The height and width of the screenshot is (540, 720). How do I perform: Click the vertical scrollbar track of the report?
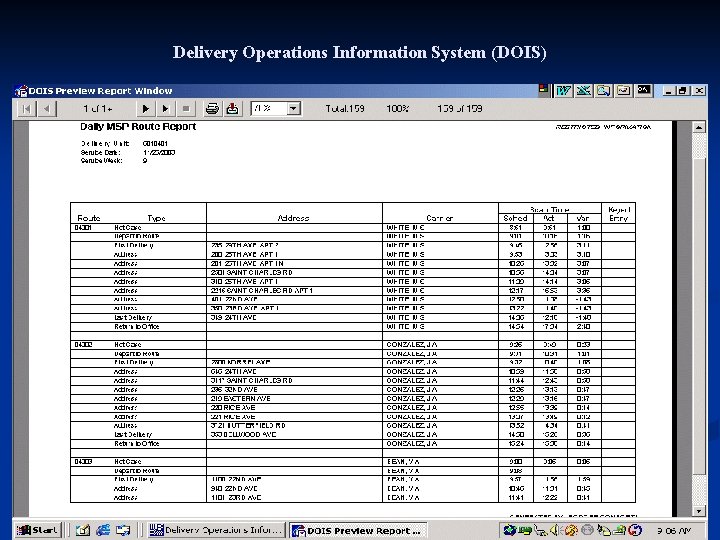point(698,321)
